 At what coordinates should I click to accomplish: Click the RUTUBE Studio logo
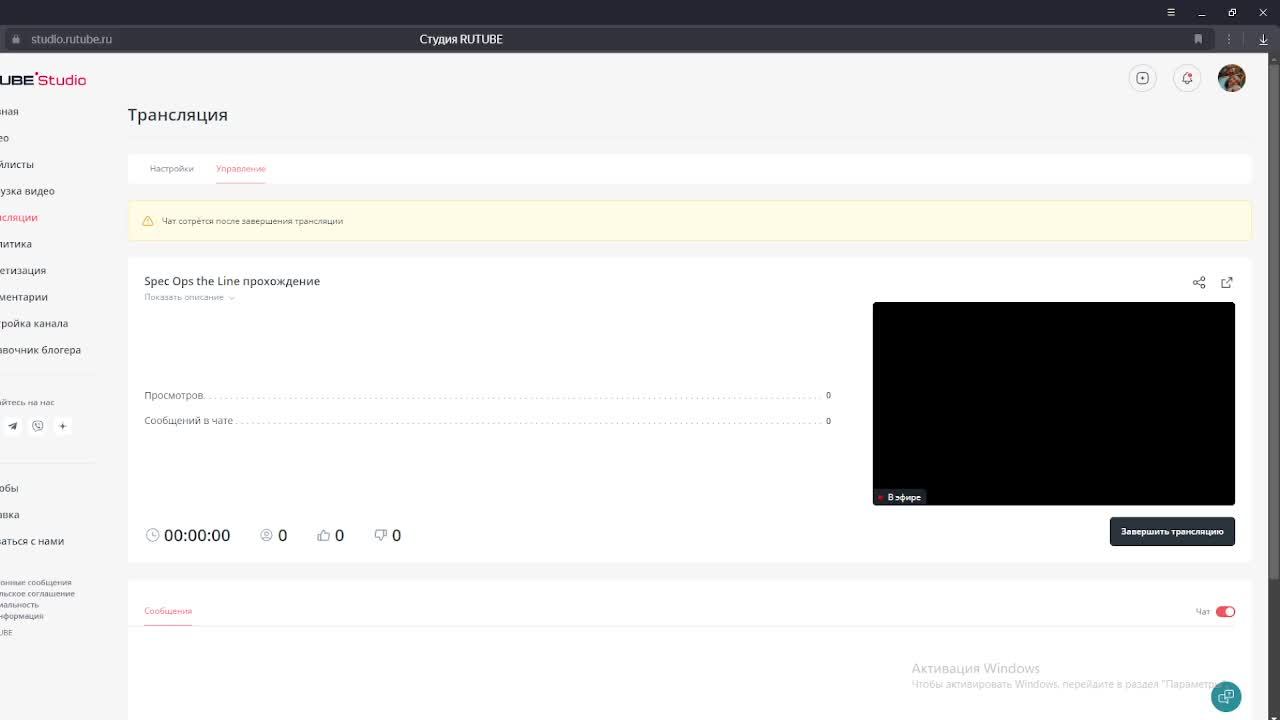coord(43,80)
